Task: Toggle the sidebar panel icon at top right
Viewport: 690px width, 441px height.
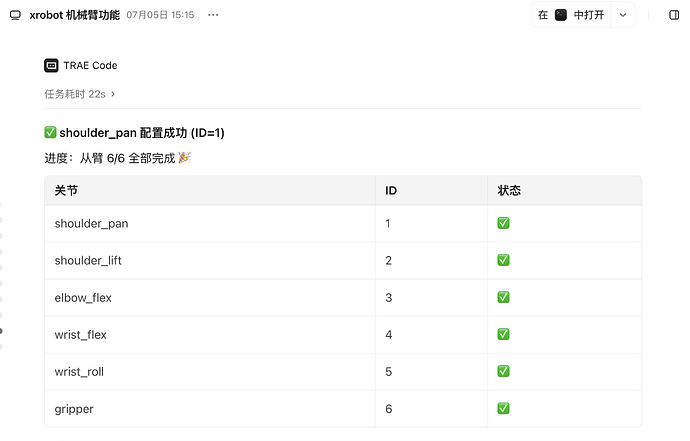Action: (x=674, y=15)
